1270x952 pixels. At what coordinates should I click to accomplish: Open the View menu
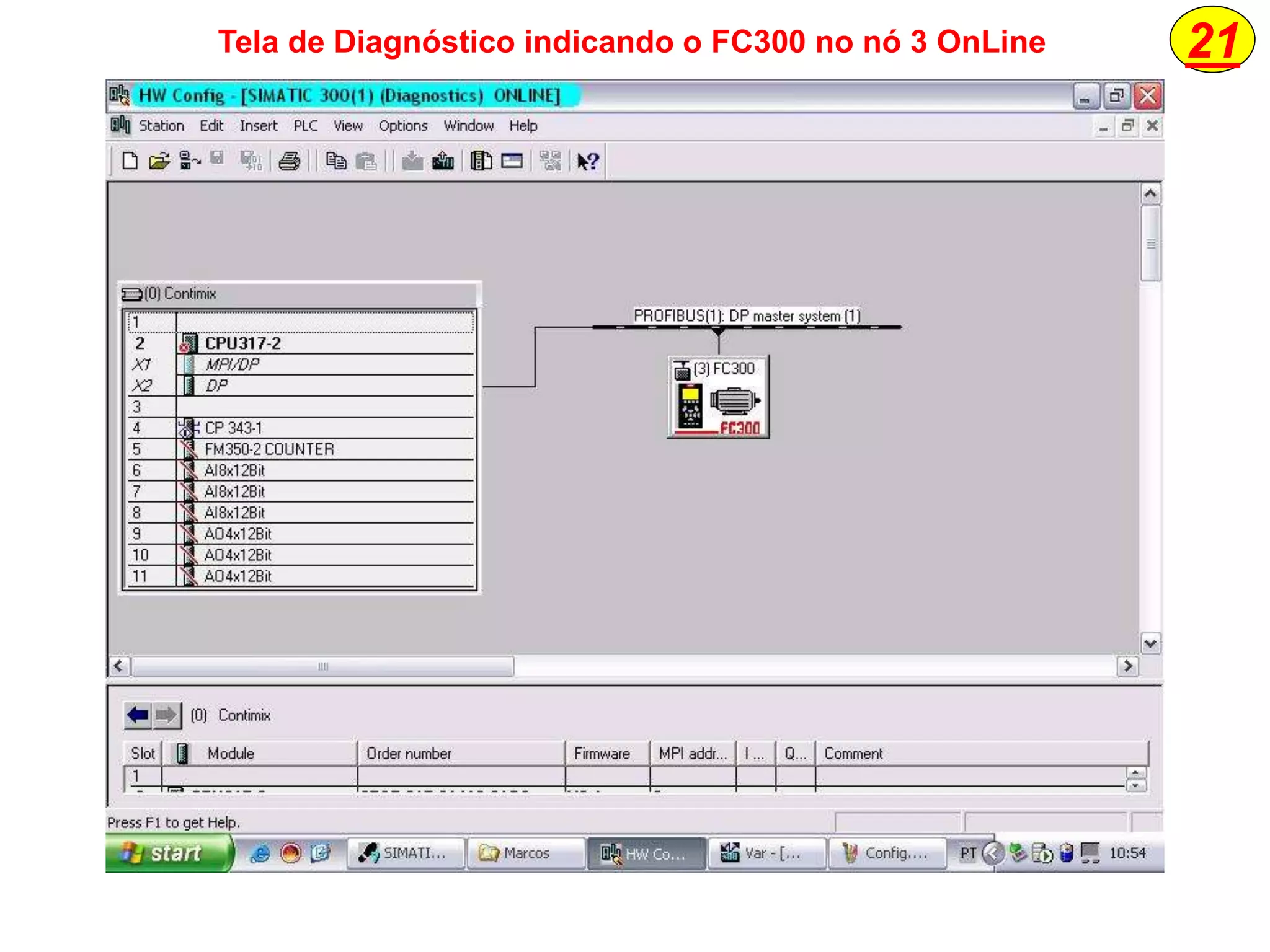348,126
